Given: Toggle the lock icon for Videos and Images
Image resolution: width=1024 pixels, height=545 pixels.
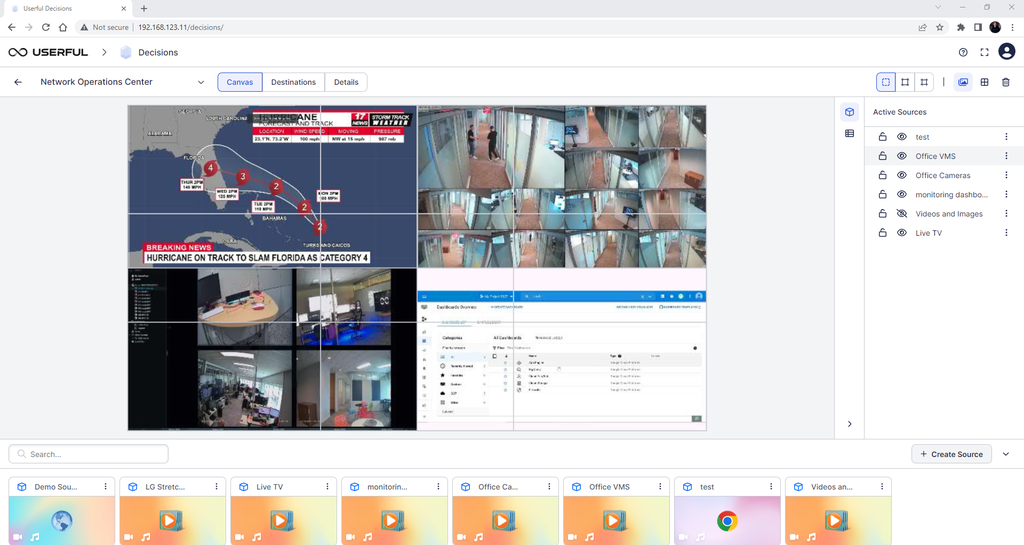Looking at the screenshot, I should pyautogui.click(x=882, y=213).
